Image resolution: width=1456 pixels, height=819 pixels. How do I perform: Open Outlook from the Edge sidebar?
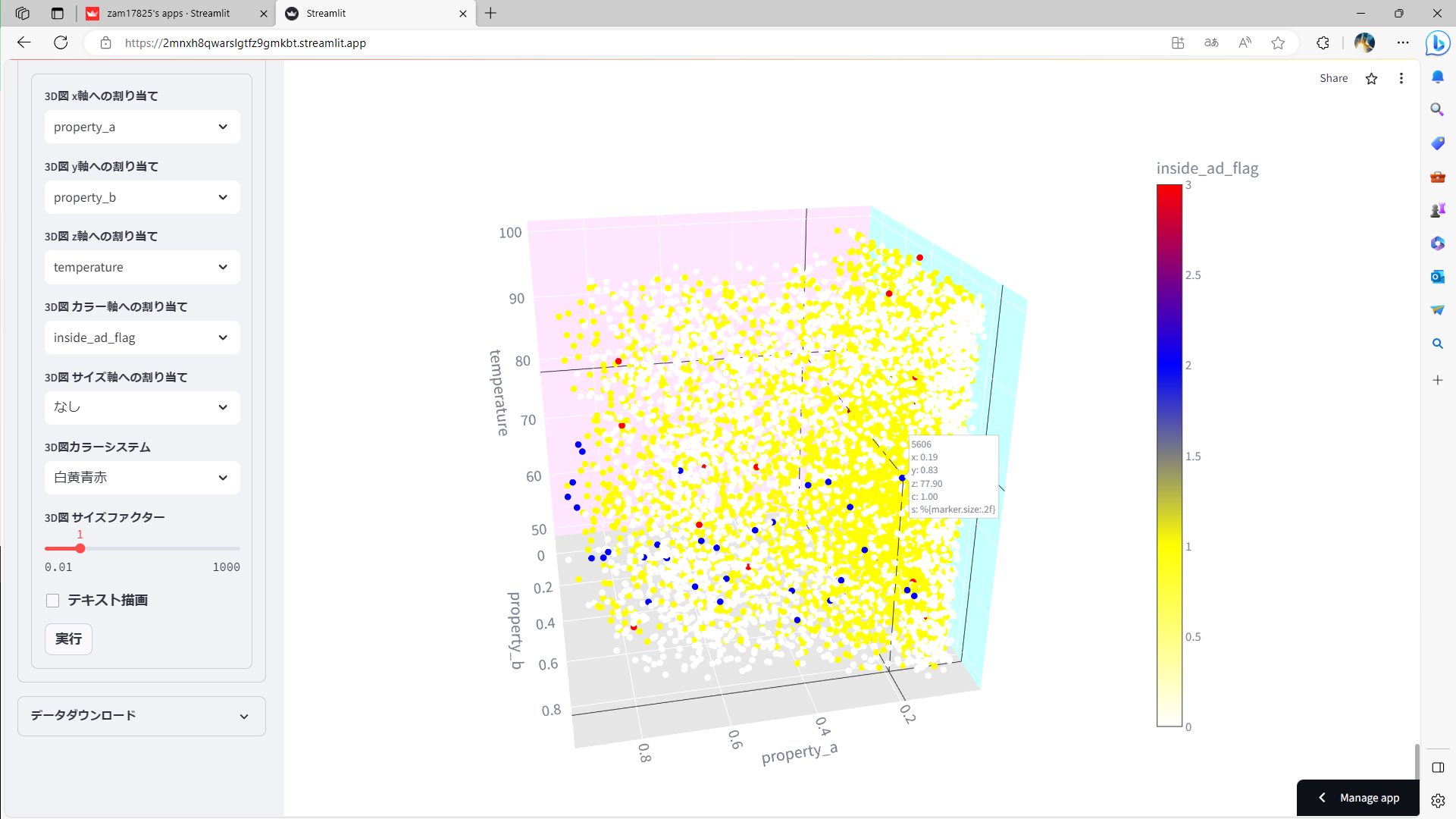pos(1437,277)
